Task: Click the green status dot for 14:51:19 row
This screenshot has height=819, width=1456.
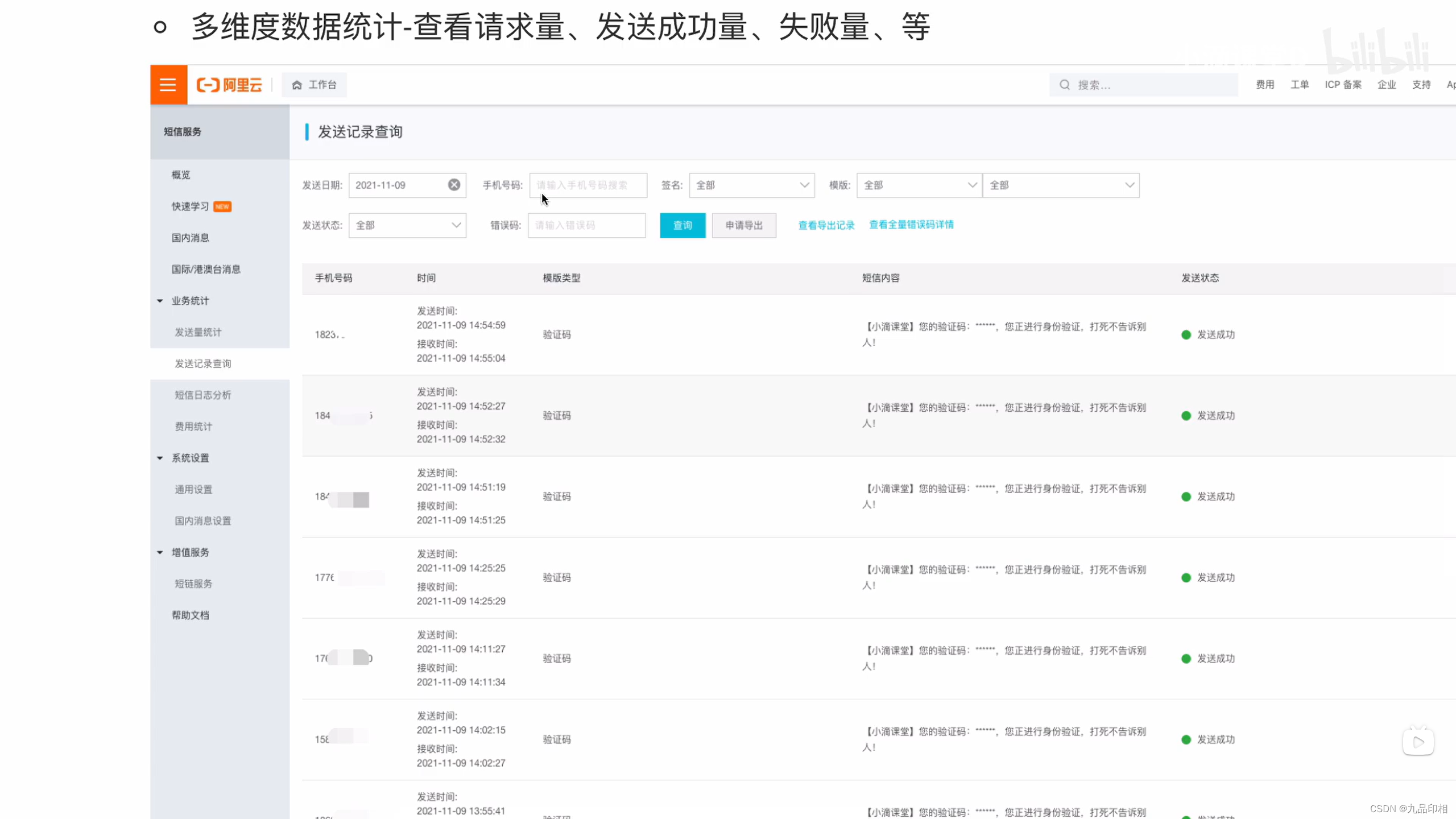Action: [1186, 497]
